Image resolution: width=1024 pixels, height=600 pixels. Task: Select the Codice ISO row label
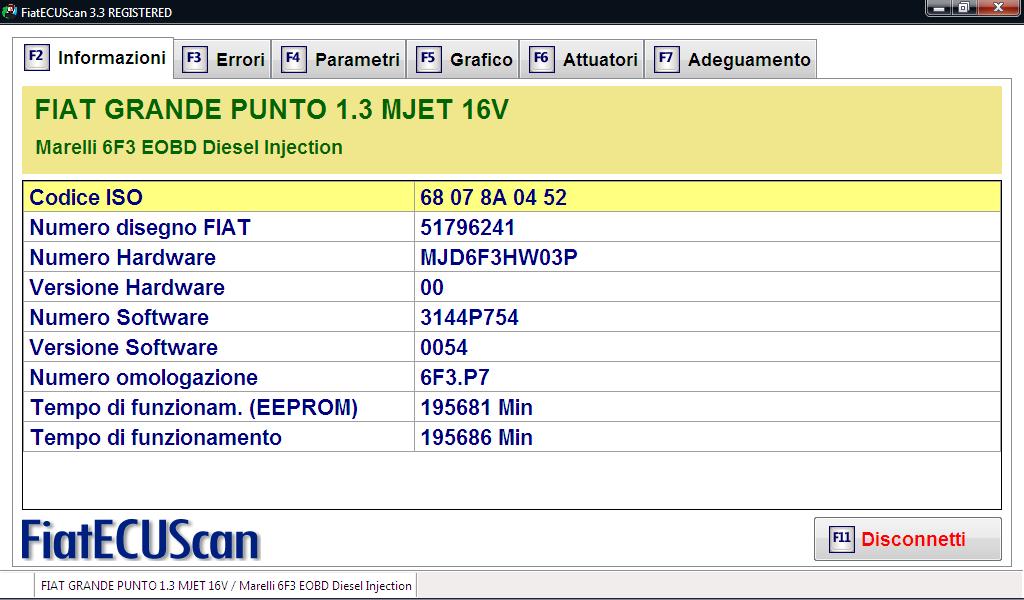click(x=86, y=197)
